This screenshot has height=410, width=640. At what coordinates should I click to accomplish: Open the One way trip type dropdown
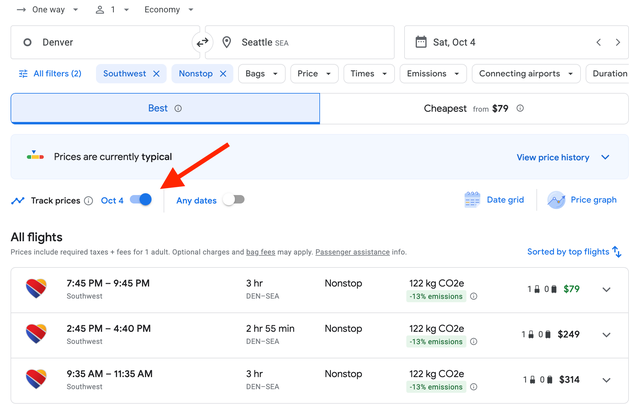click(47, 10)
